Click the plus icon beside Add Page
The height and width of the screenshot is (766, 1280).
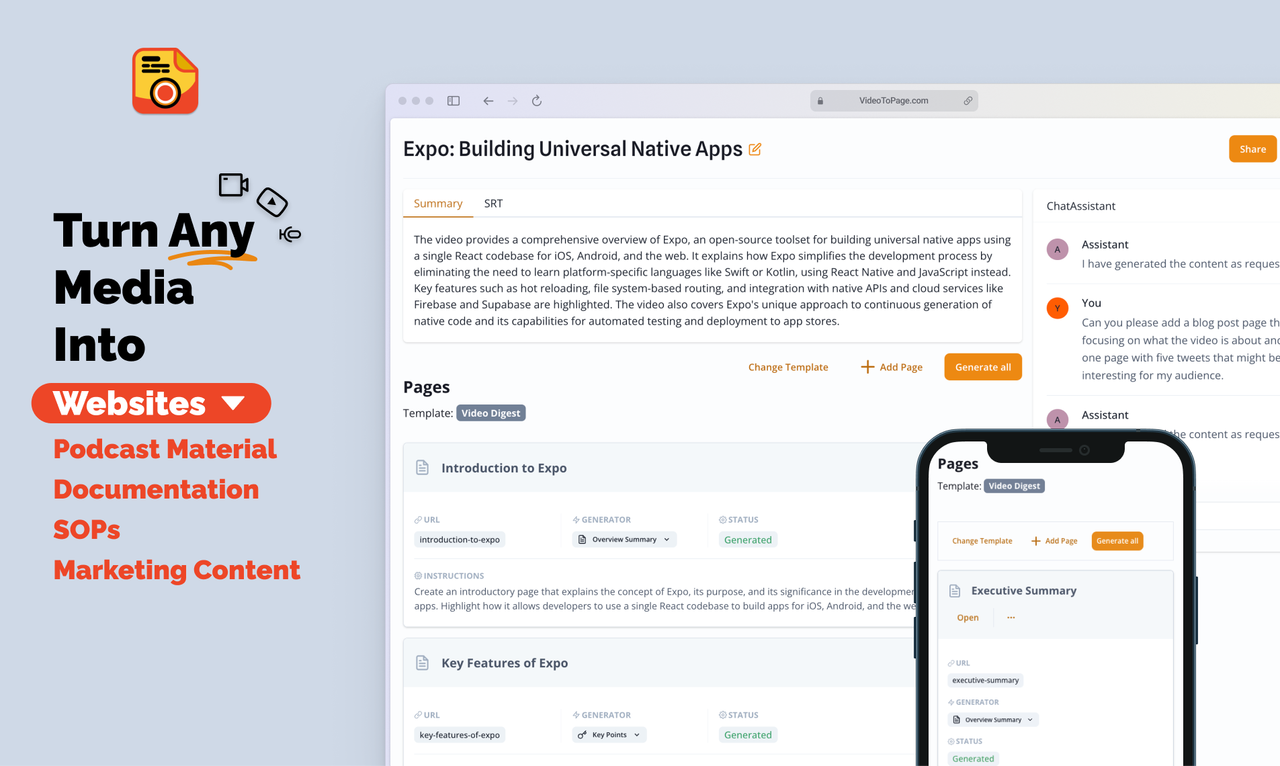(x=867, y=367)
